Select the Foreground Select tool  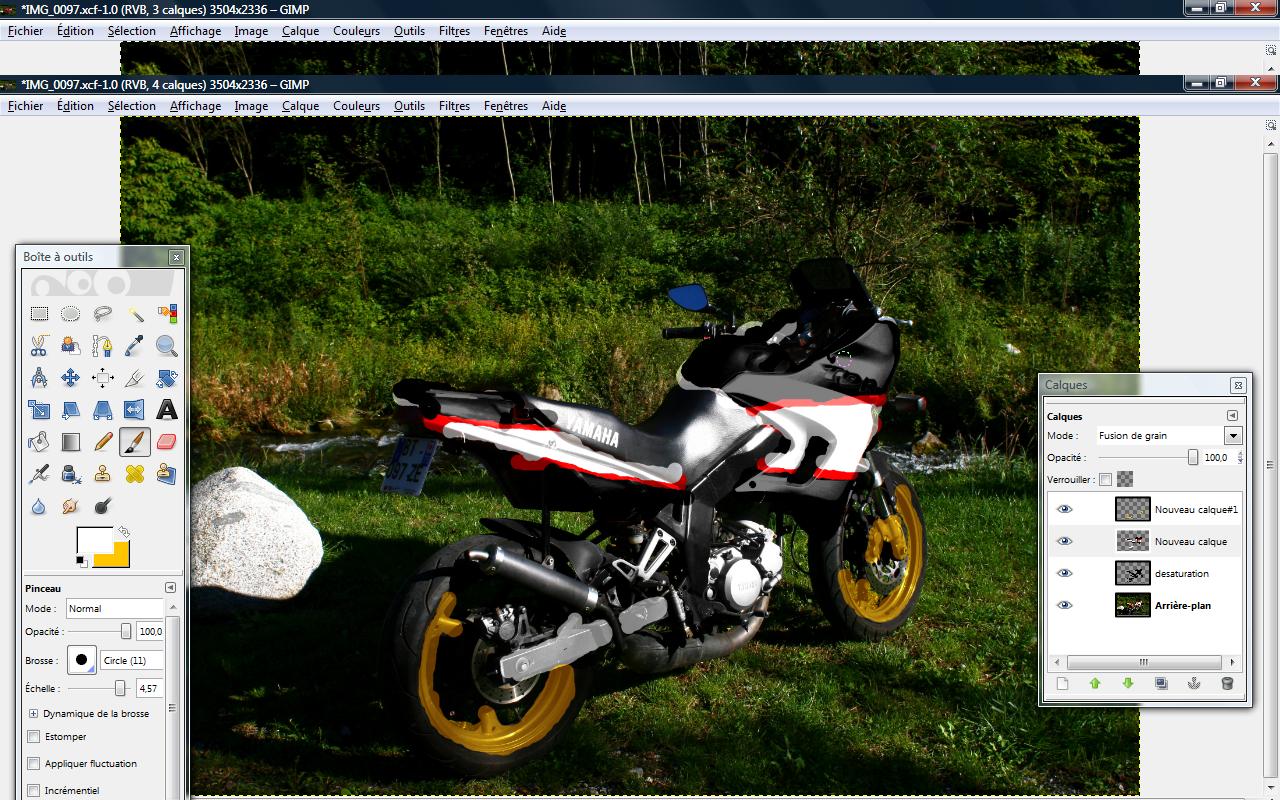[71, 346]
